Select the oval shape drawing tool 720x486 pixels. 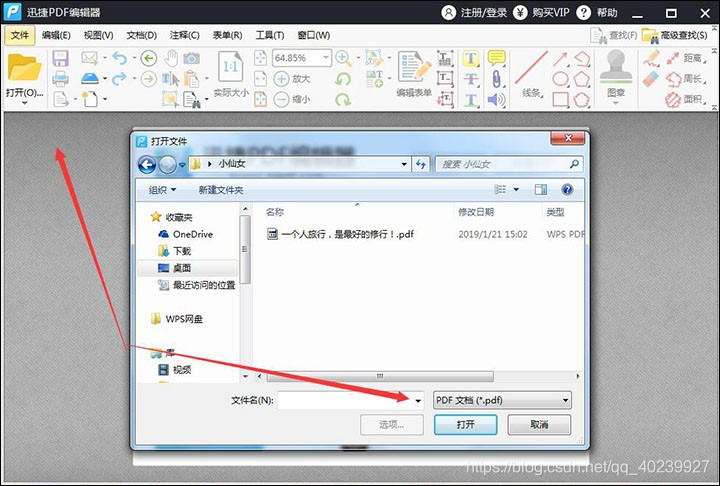click(560, 79)
